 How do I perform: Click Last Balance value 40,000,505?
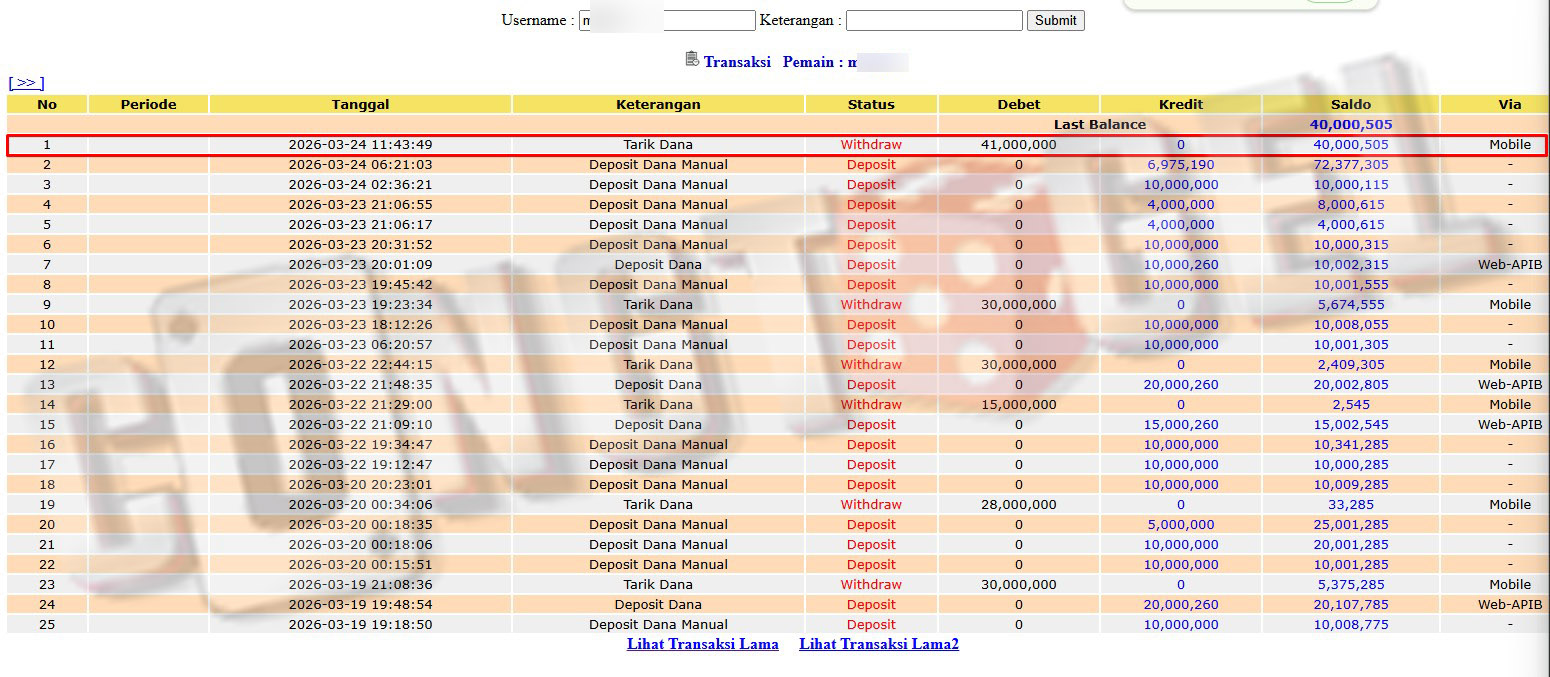[1351, 125]
